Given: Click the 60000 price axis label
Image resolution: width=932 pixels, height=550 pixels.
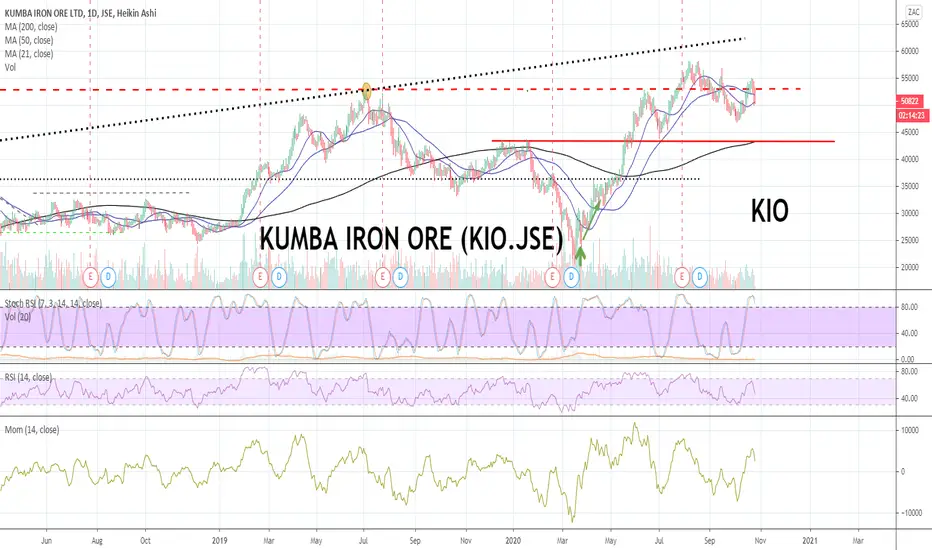Looking at the screenshot, I should point(910,51).
